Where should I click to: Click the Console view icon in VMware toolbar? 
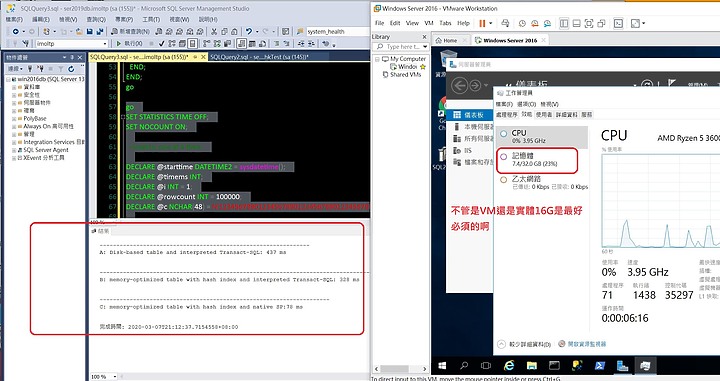tap(619, 23)
